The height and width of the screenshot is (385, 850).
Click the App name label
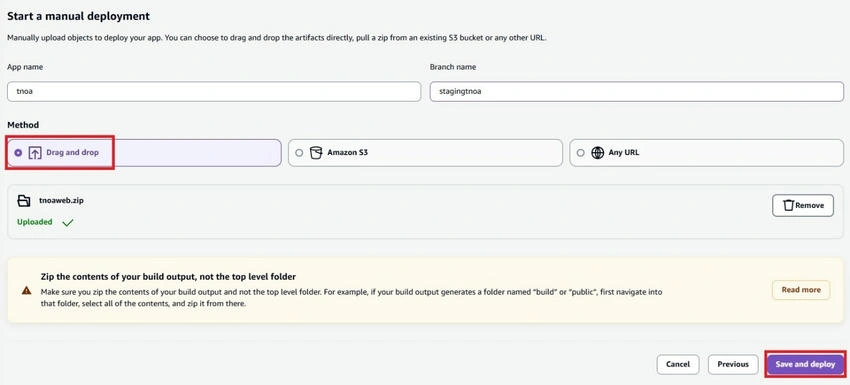click(25, 67)
